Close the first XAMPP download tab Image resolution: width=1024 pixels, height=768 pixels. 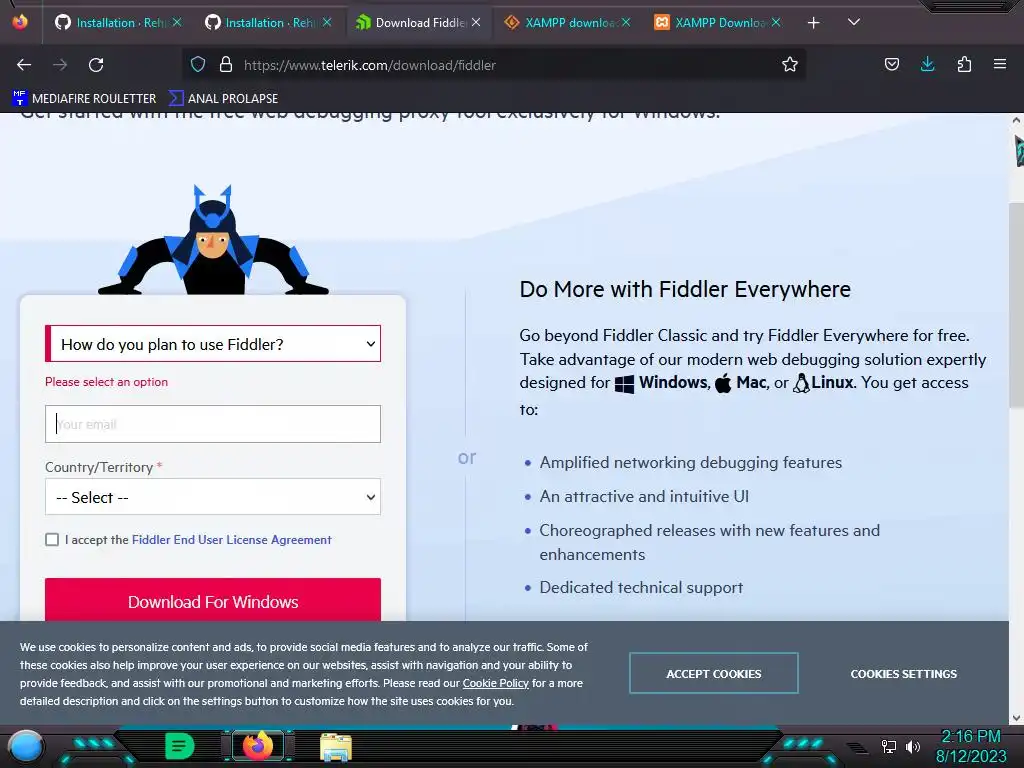pos(626,22)
